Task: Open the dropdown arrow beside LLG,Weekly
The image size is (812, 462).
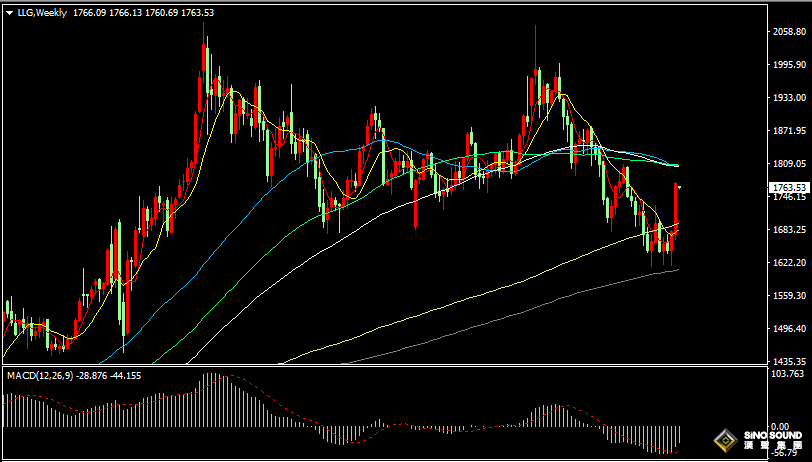Action: point(9,13)
